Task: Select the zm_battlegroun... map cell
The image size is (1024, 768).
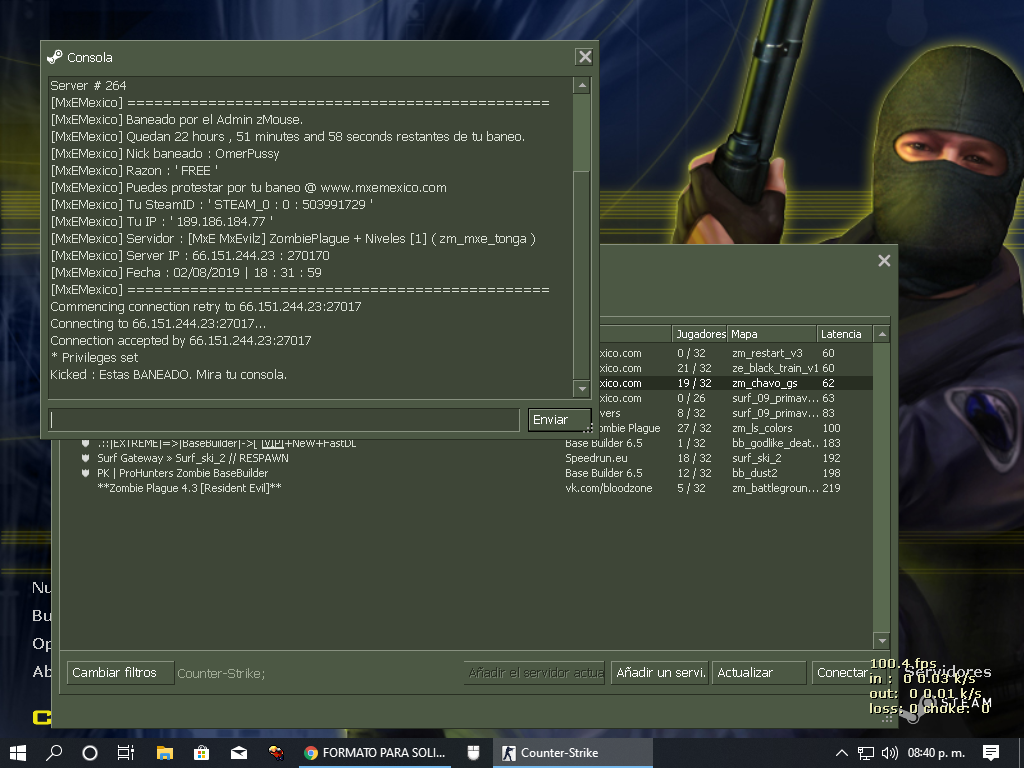Action: coord(775,488)
